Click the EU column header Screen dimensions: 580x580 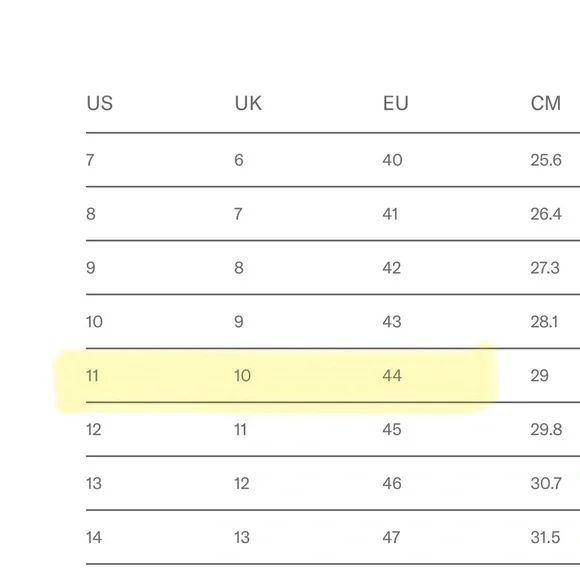tap(395, 103)
